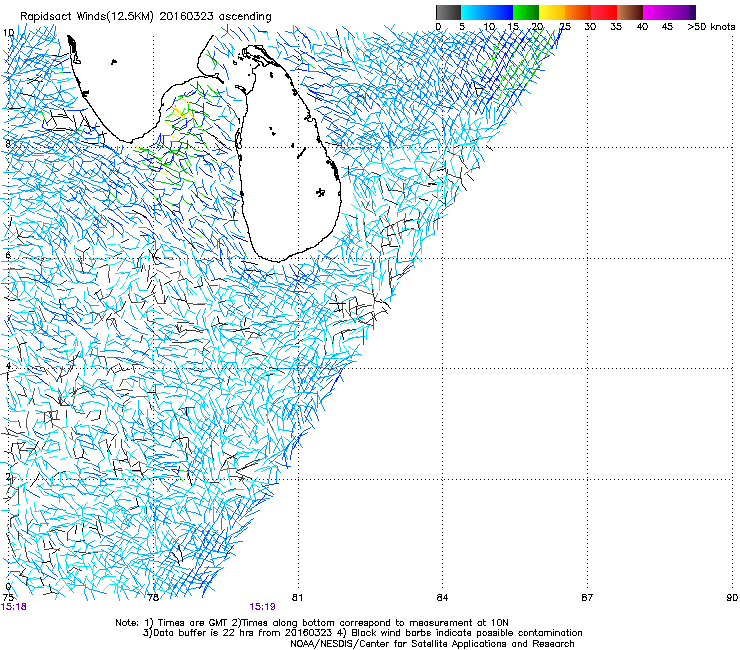Click the '45' legend scale label
Viewport: 740px width, 650px height.
click(x=667, y=27)
